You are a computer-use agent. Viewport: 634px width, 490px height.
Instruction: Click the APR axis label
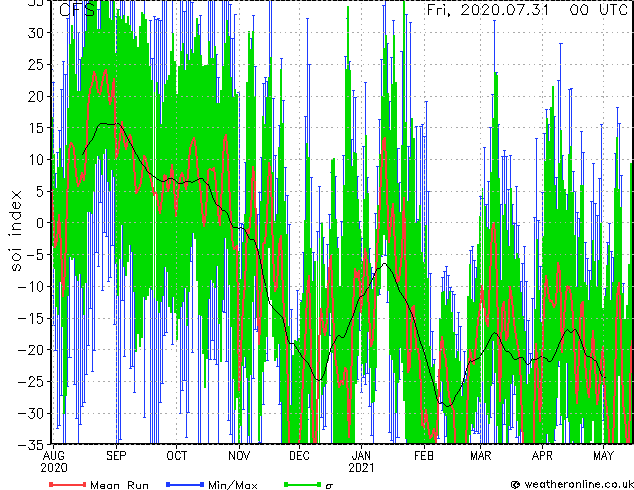coord(542,456)
